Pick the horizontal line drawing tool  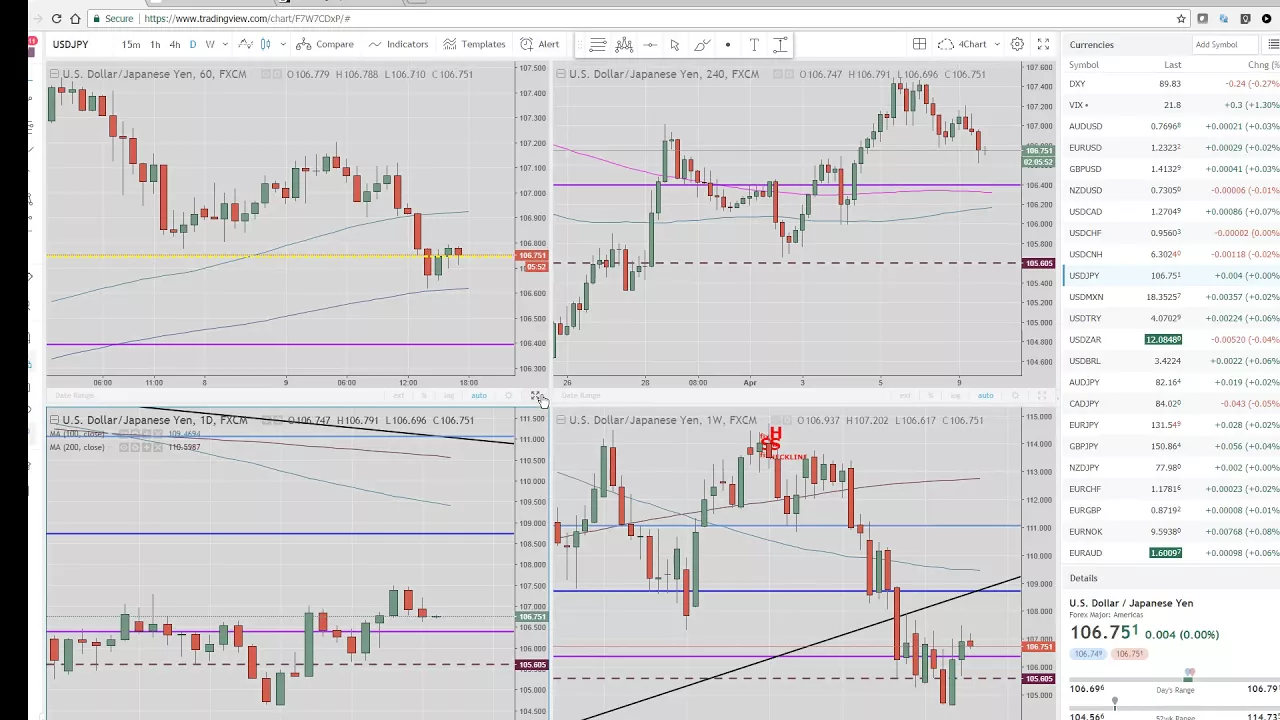click(x=650, y=44)
